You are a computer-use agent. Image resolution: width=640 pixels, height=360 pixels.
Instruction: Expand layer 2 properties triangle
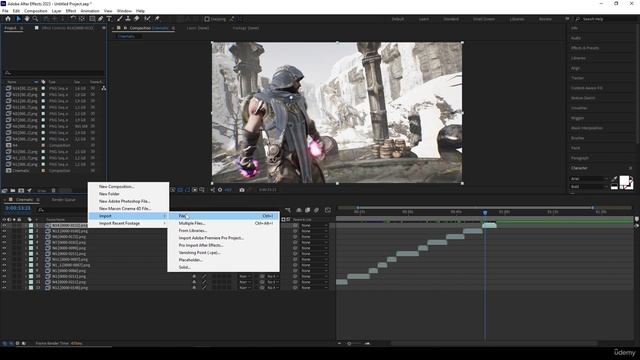point(26,231)
